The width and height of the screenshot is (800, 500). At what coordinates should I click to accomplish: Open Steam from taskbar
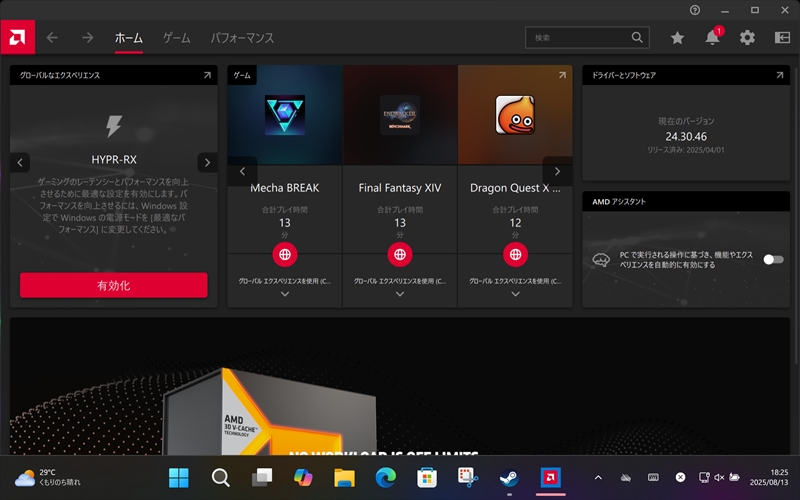pyautogui.click(x=509, y=478)
